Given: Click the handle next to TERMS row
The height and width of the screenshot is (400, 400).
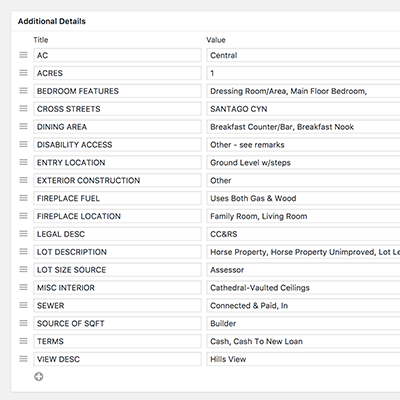Looking at the screenshot, I should tap(23, 341).
